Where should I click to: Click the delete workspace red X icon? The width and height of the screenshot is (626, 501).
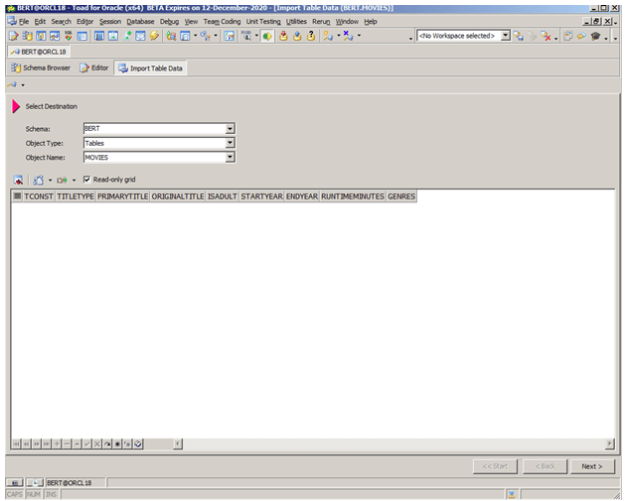(546, 36)
